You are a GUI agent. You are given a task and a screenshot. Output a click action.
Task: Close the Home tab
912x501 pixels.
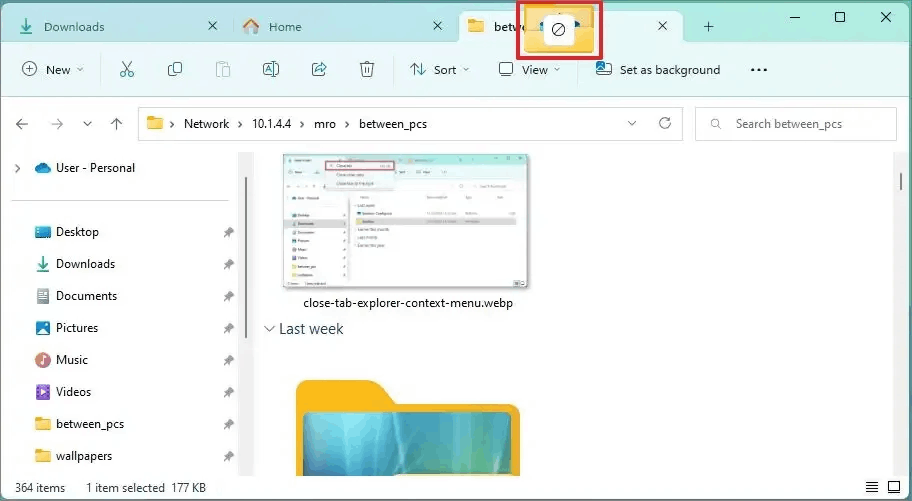pyautogui.click(x=438, y=26)
